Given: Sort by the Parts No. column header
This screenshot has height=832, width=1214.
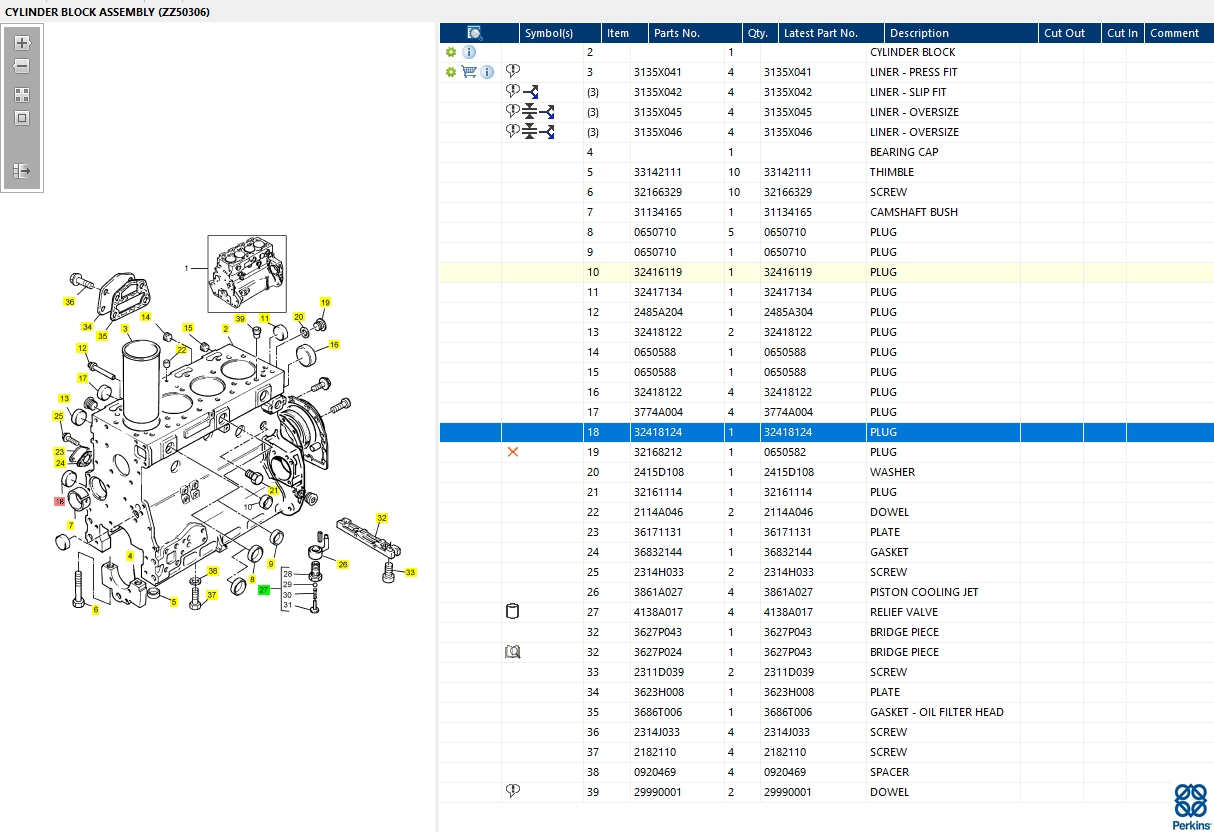Looking at the screenshot, I should (x=677, y=33).
